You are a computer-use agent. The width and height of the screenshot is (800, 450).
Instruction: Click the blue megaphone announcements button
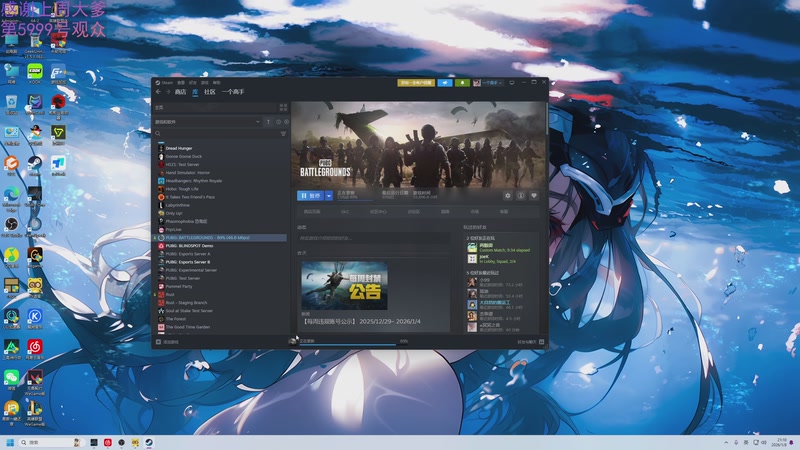click(x=445, y=82)
